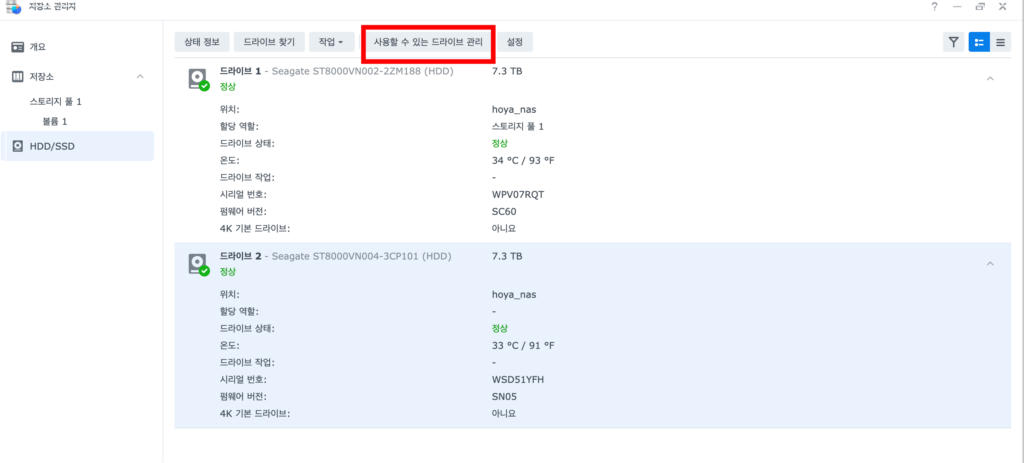Open the HDD/SSD sidebar page
Viewport: 1024px width, 463px height.
(x=77, y=146)
